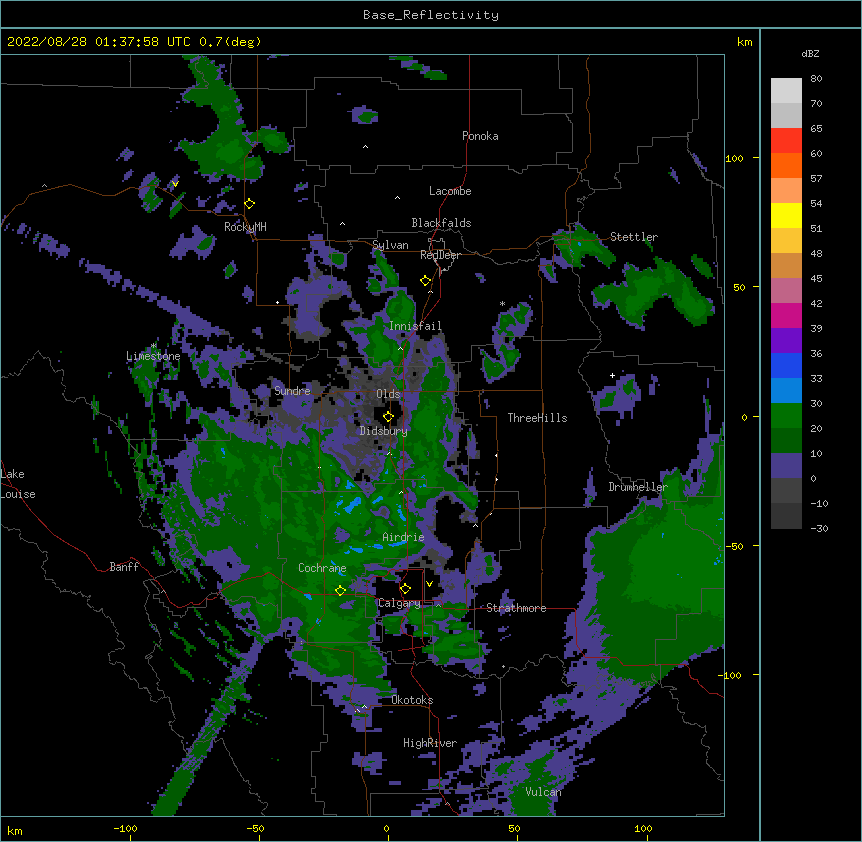Click the white caret below Ponoka
This screenshot has height=842, width=862.
coord(365,147)
